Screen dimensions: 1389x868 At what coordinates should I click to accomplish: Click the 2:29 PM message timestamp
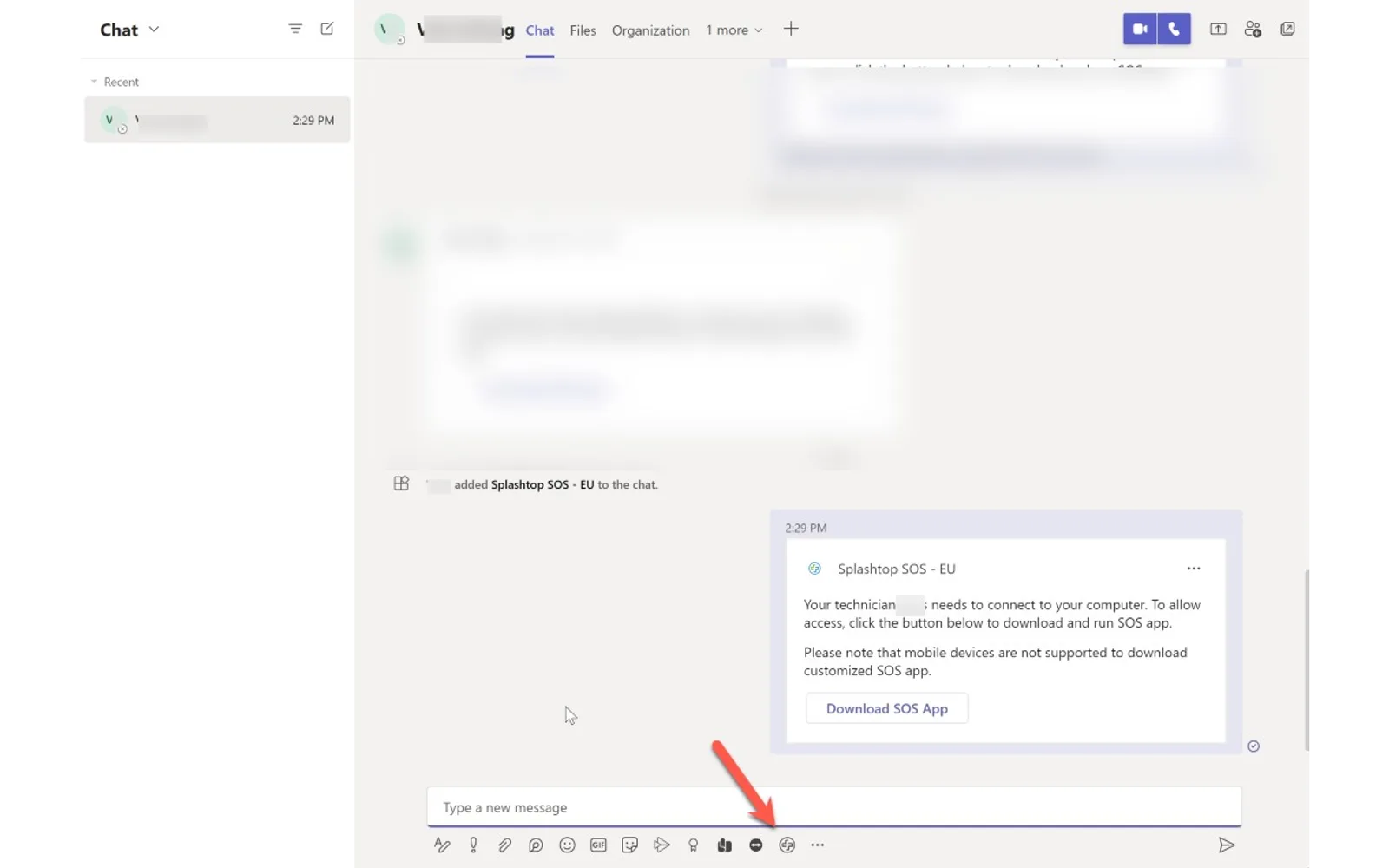[x=806, y=528]
